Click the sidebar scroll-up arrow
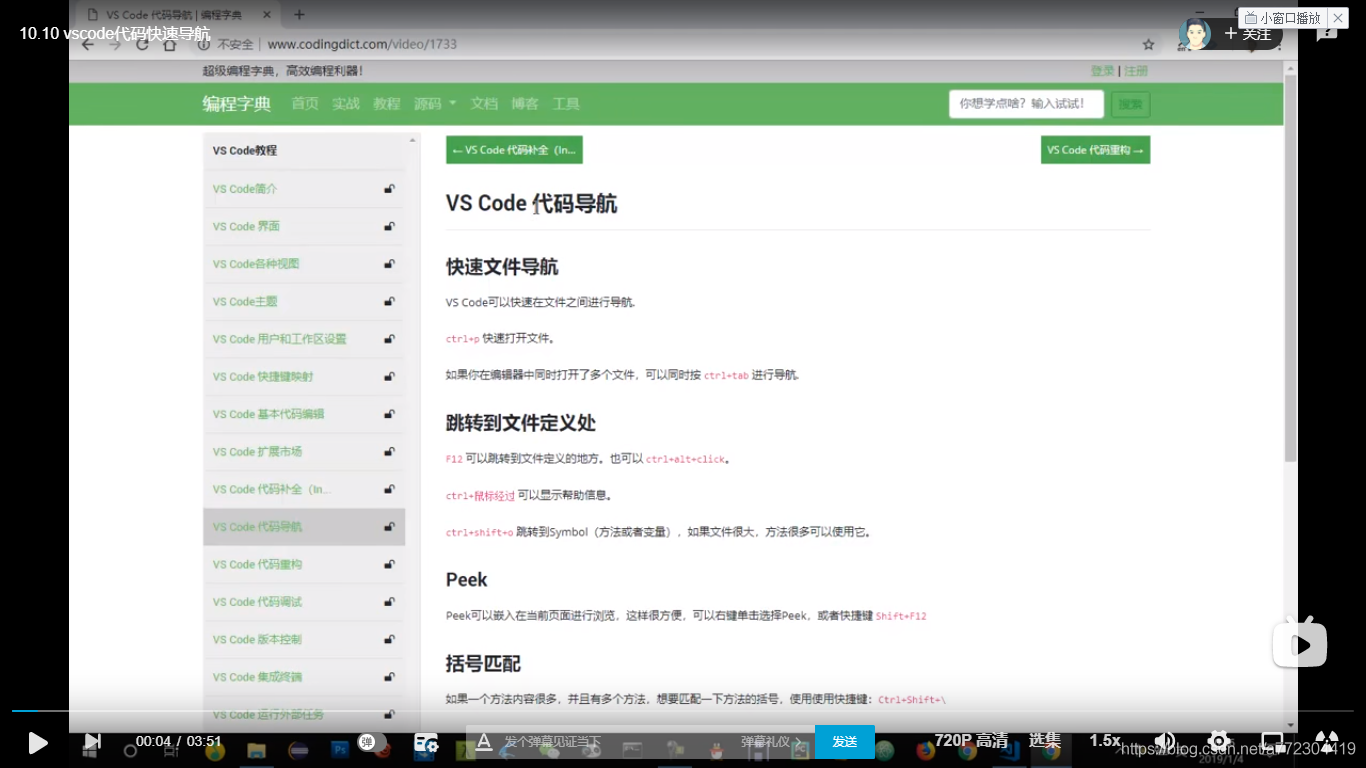Image resolution: width=1366 pixels, height=768 pixels. pyautogui.click(x=412, y=140)
